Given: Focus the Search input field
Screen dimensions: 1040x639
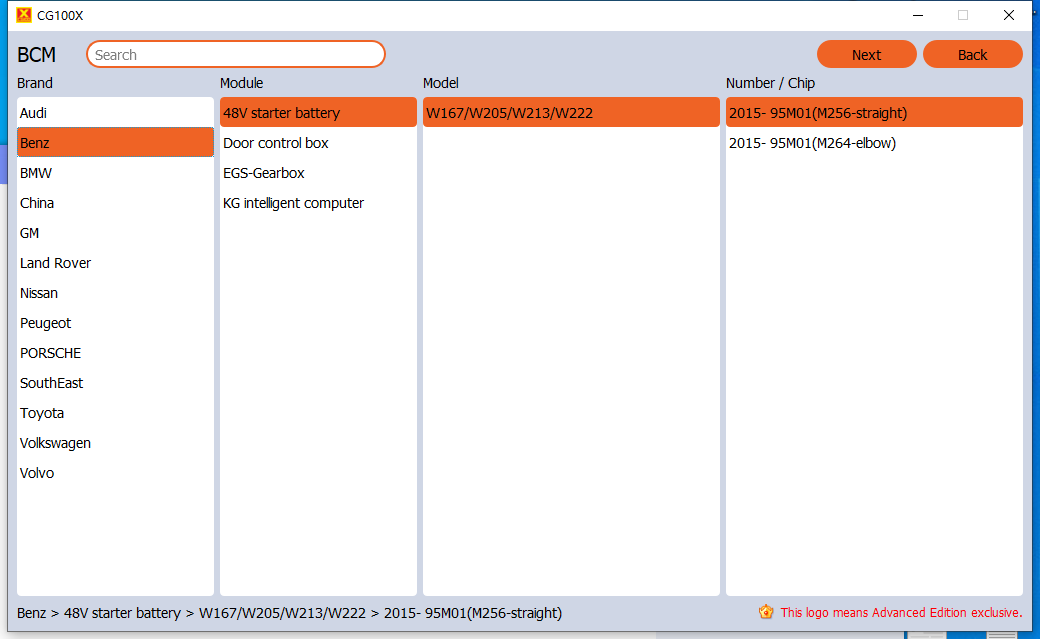Looking at the screenshot, I should [236, 55].
